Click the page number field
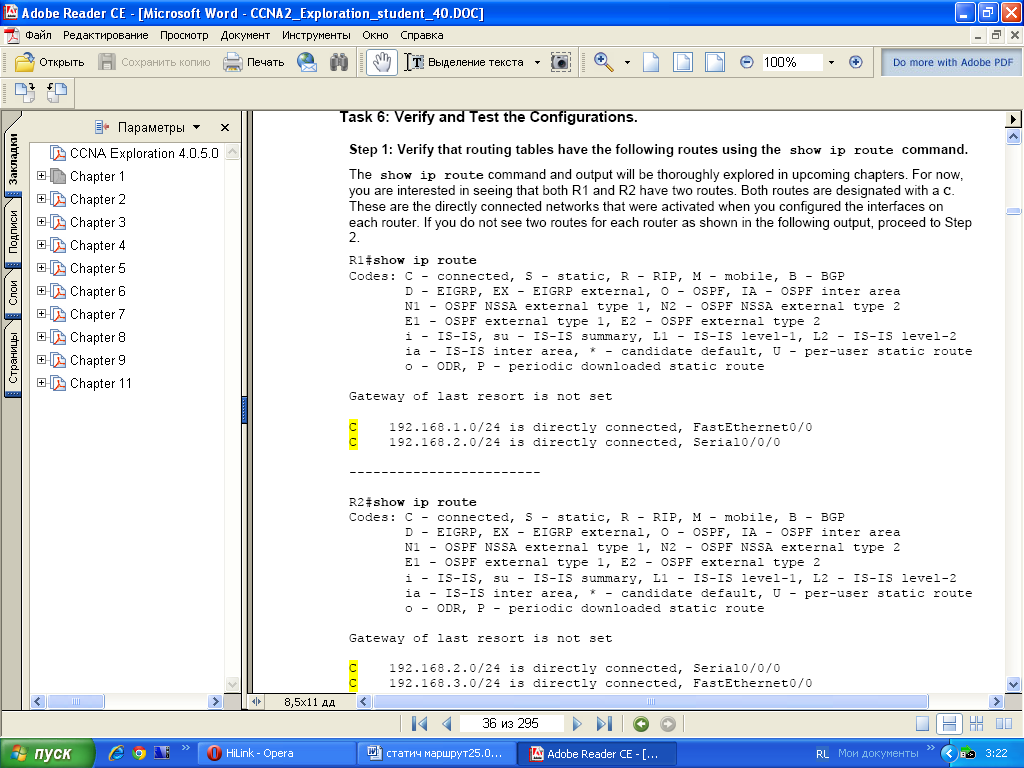This screenshot has height=768, width=1024. (x=511, y=724)
